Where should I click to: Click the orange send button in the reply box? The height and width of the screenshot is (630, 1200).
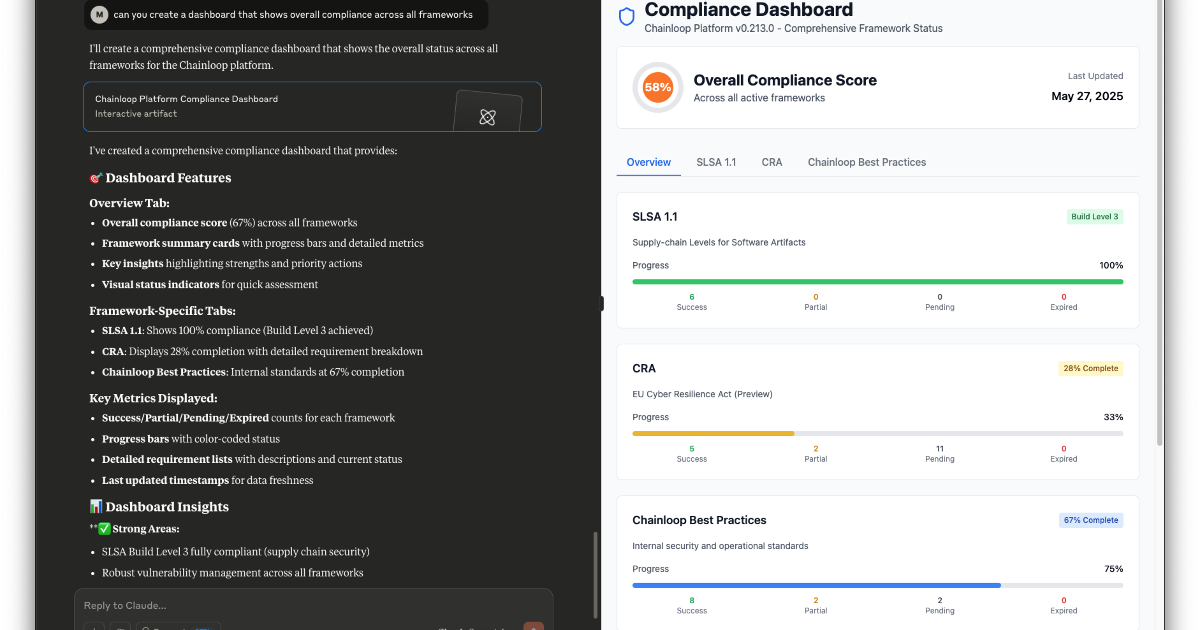533,626
